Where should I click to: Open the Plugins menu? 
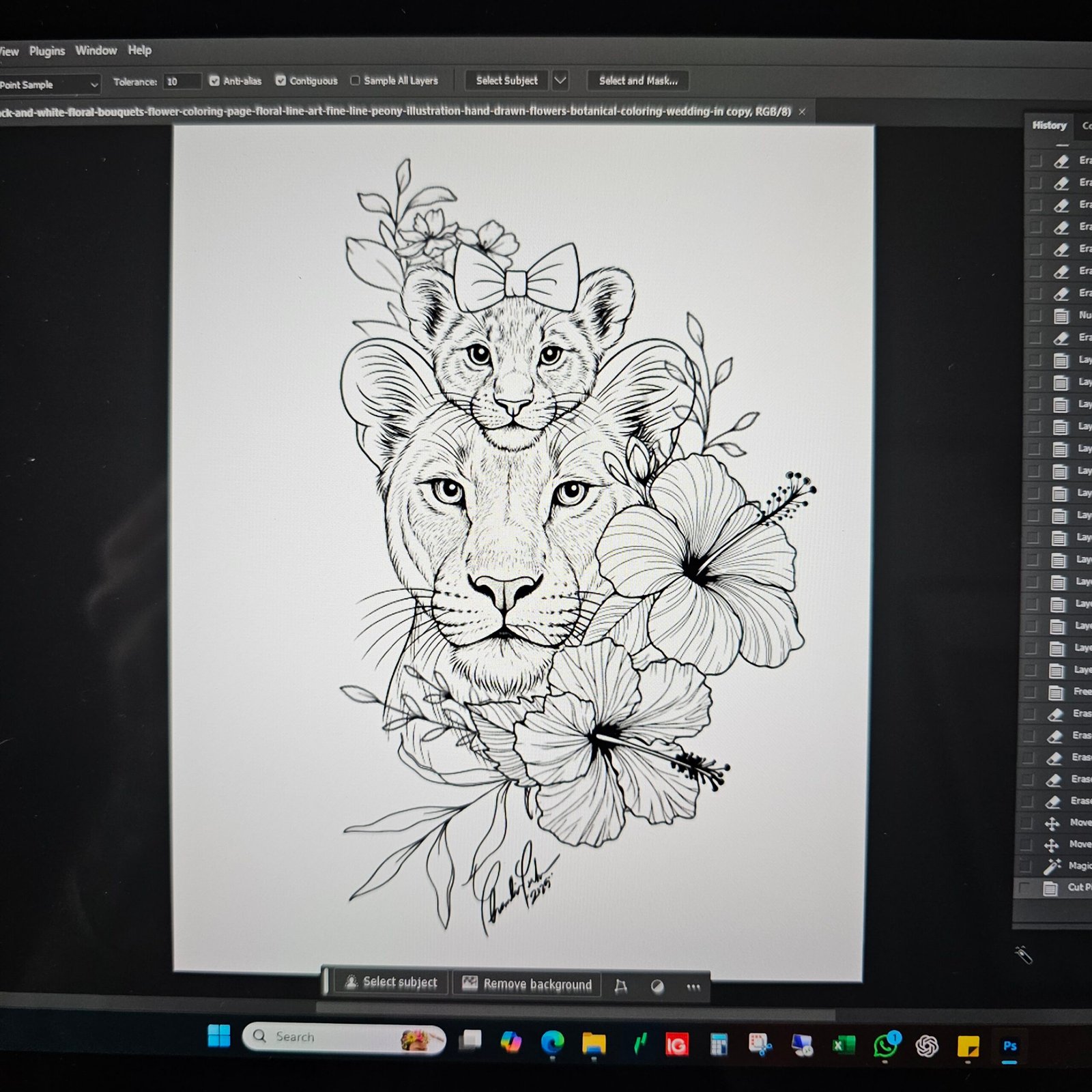point(46,51)
